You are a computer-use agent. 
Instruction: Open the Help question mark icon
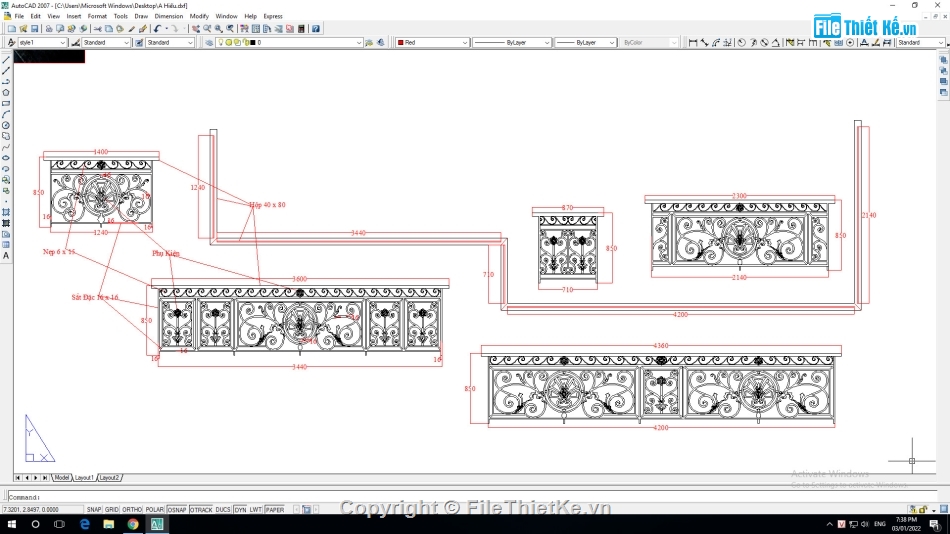(x=316, y=28)
